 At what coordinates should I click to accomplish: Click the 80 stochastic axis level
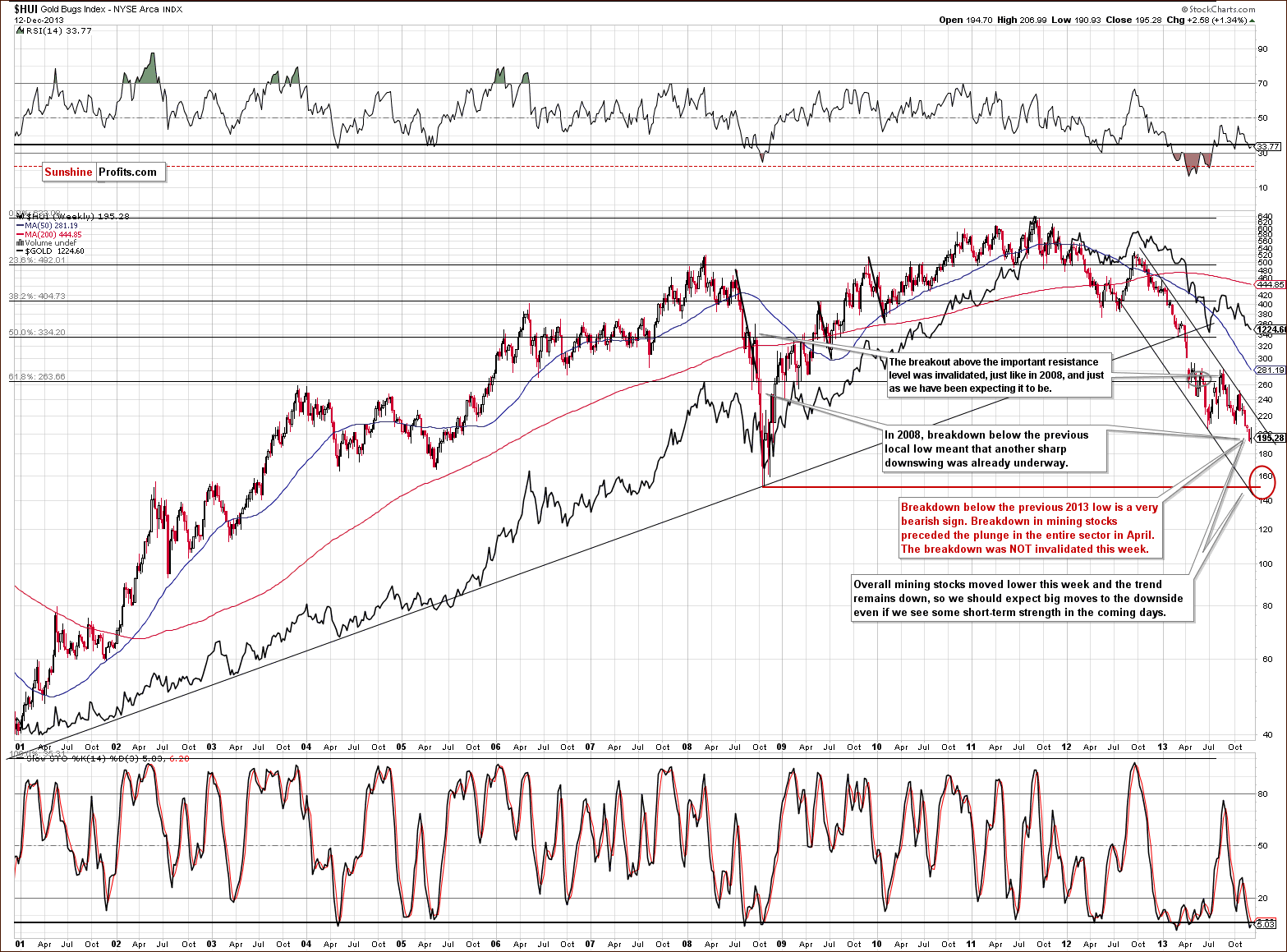coord(1262,794)
